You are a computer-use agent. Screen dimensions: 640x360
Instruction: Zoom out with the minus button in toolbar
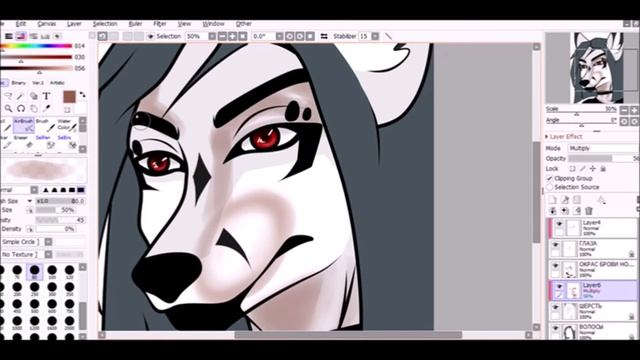pos(222,36)
